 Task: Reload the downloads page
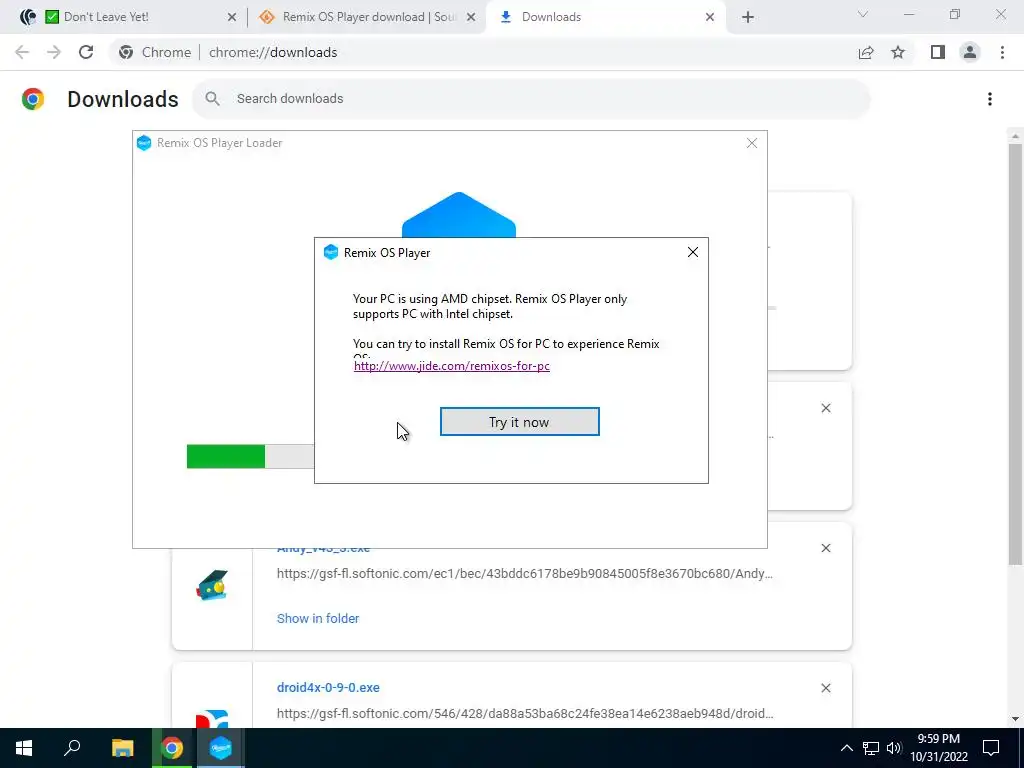pyautogui.click(x=86, y=52)
